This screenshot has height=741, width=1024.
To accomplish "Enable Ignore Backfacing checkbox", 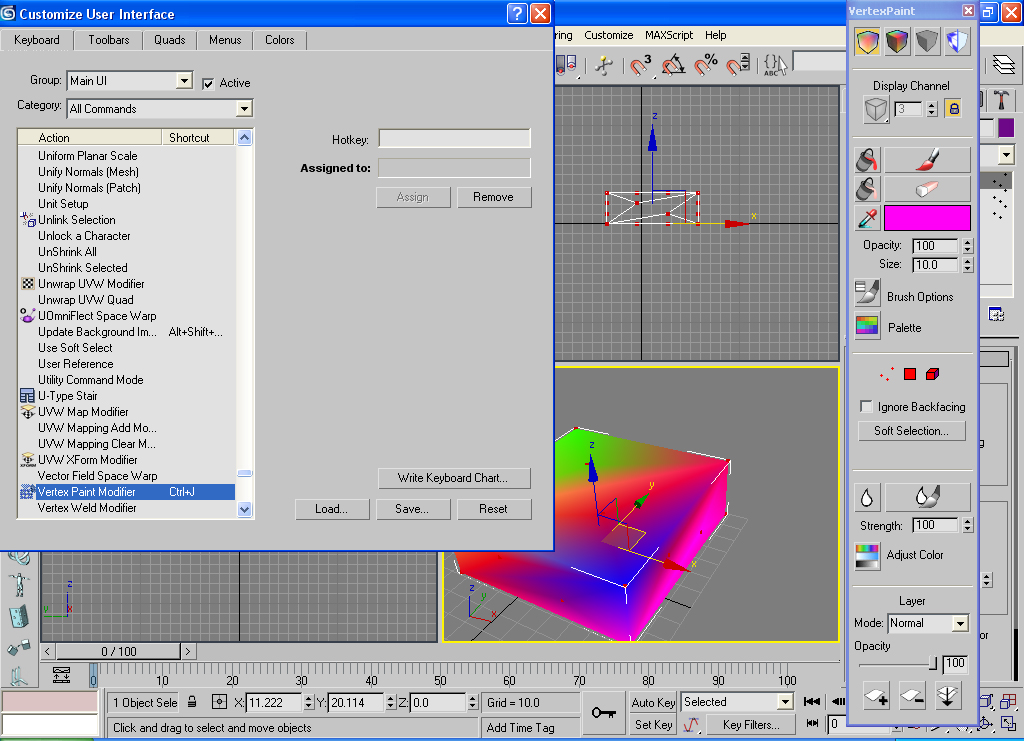I will pos(866,407).
